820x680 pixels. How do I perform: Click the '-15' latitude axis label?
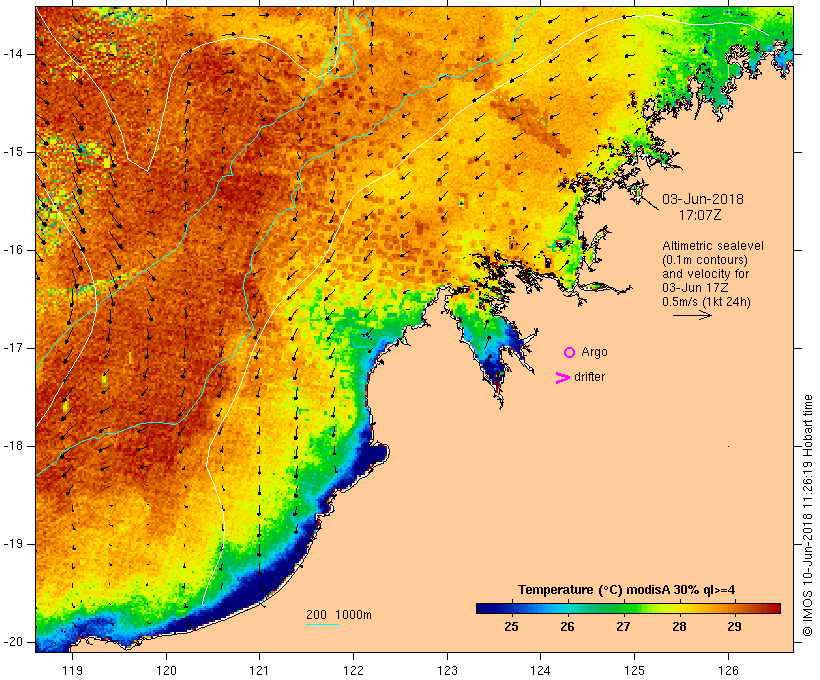tap(13, 152)
